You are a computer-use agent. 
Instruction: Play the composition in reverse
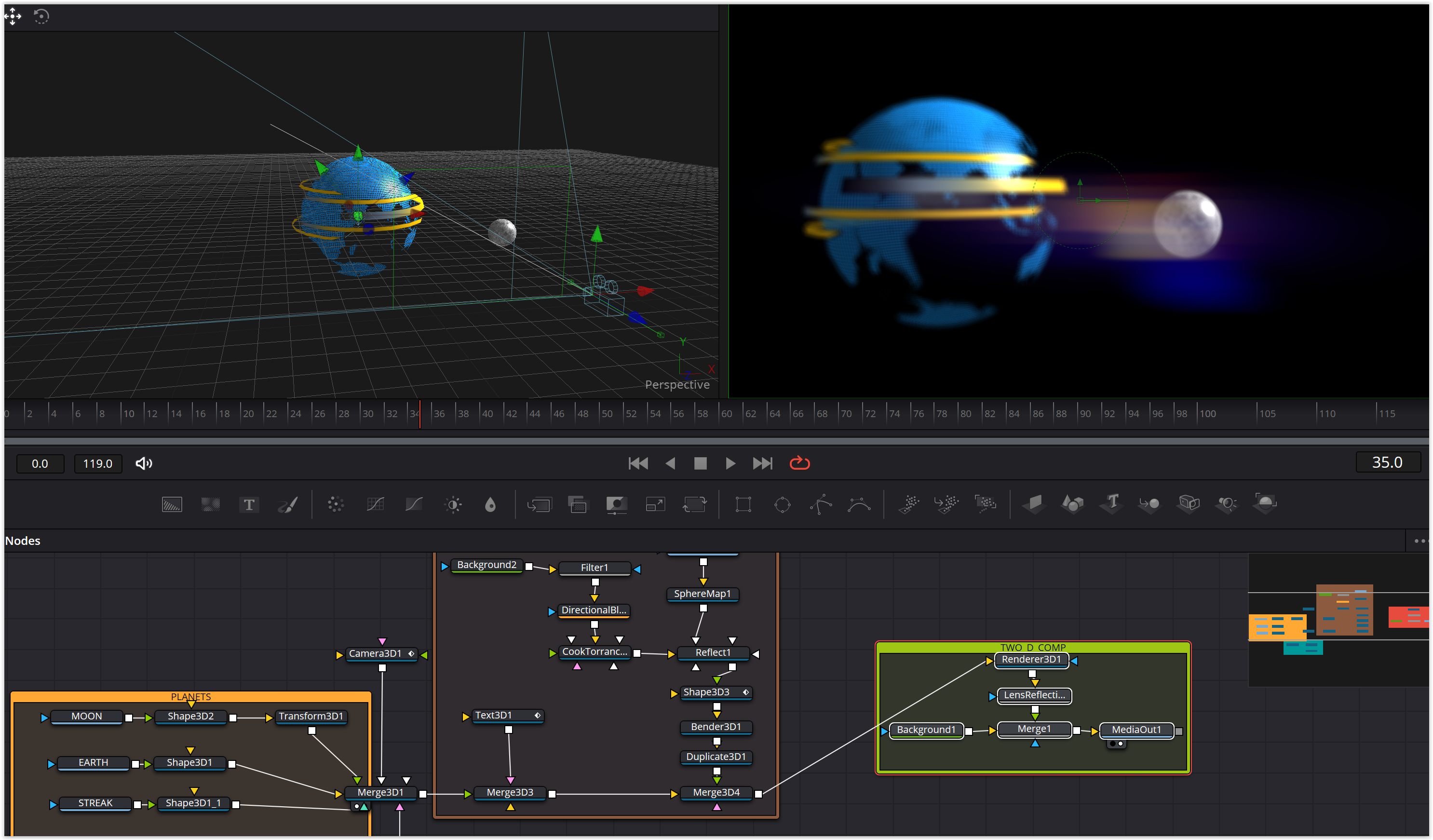(670, 463)
